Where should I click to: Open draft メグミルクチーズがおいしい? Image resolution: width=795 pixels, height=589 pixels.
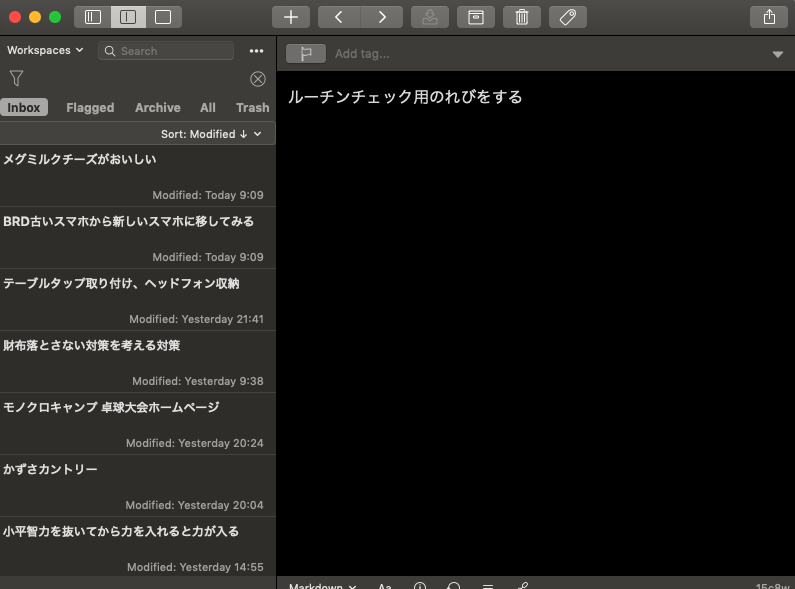tap(137, 175)
